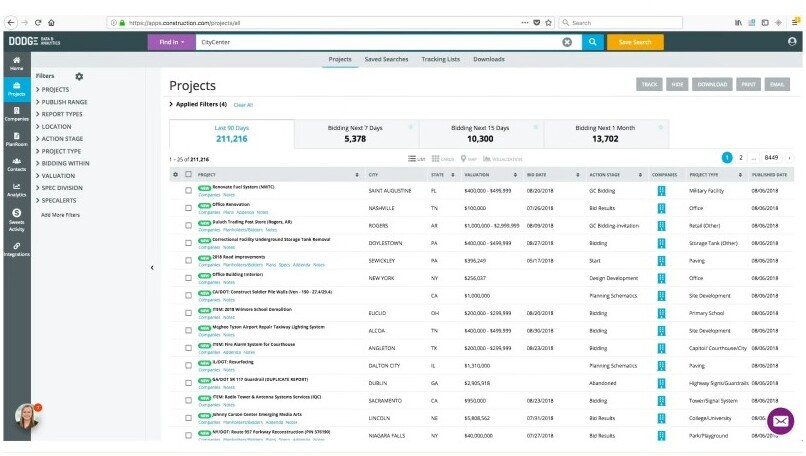The height and width of the screenshot is (456, 806).
Task: Click the table column settings gear
Action: click(175, 175)
